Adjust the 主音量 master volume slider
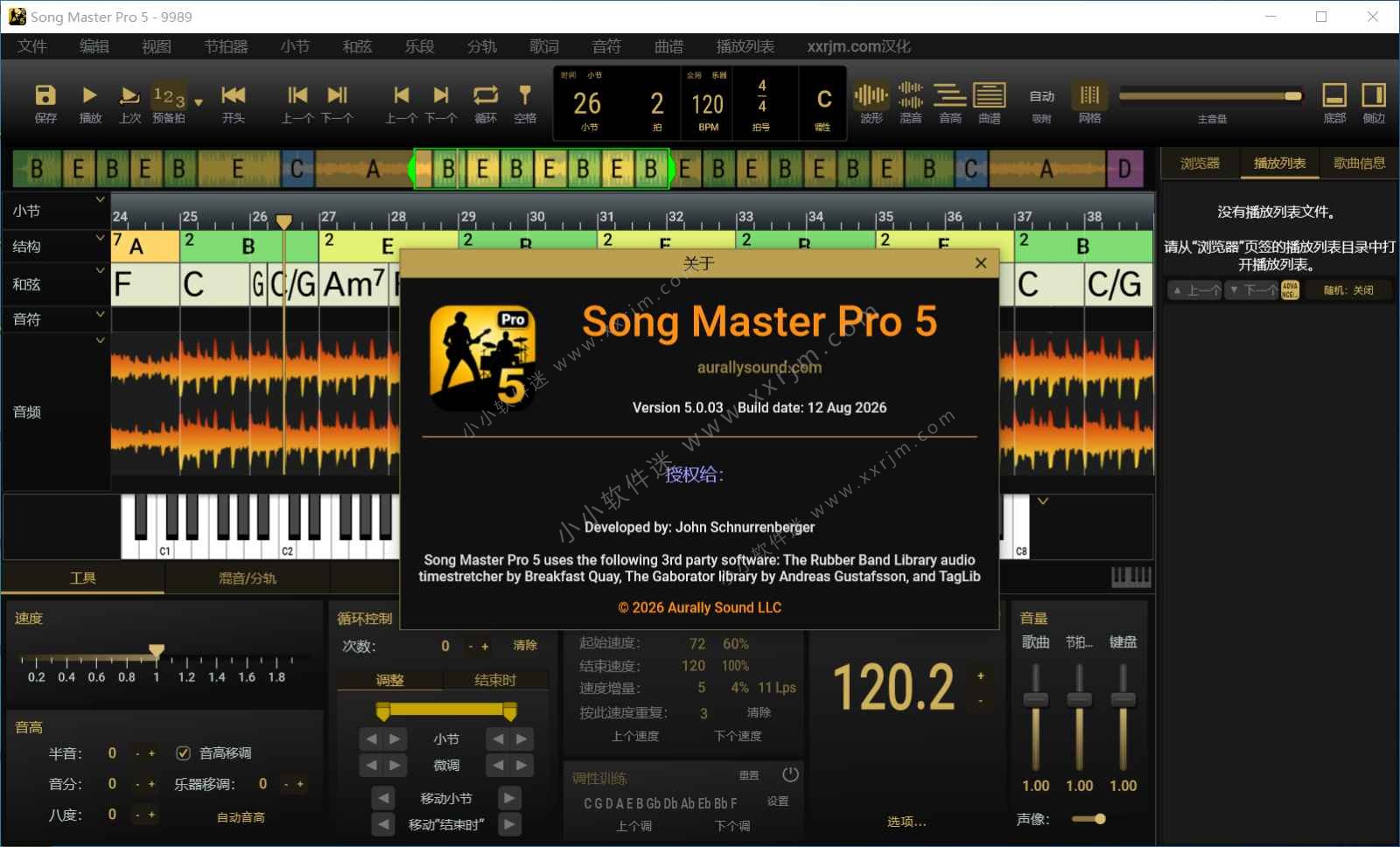This screenshot has height=847, width=1400. [1211, 95]
